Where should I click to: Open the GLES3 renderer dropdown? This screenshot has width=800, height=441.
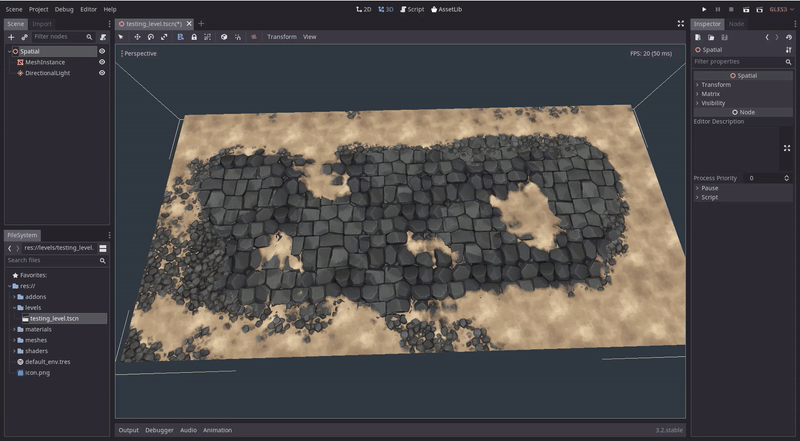[x=779, y=9]
